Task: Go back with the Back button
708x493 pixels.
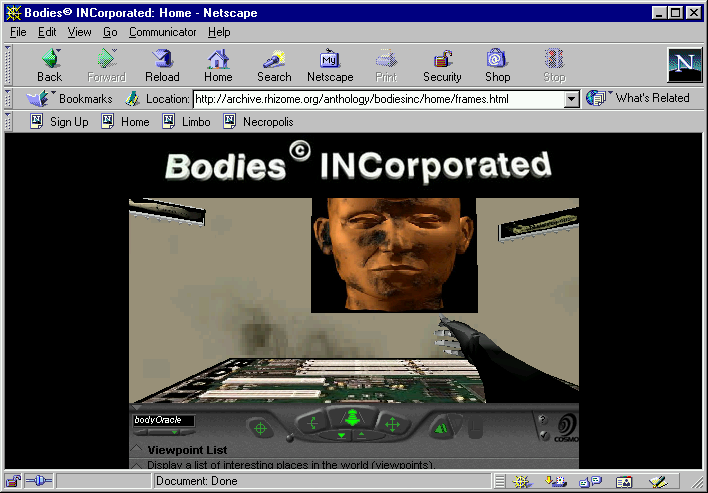Action: tap(50, 65)
